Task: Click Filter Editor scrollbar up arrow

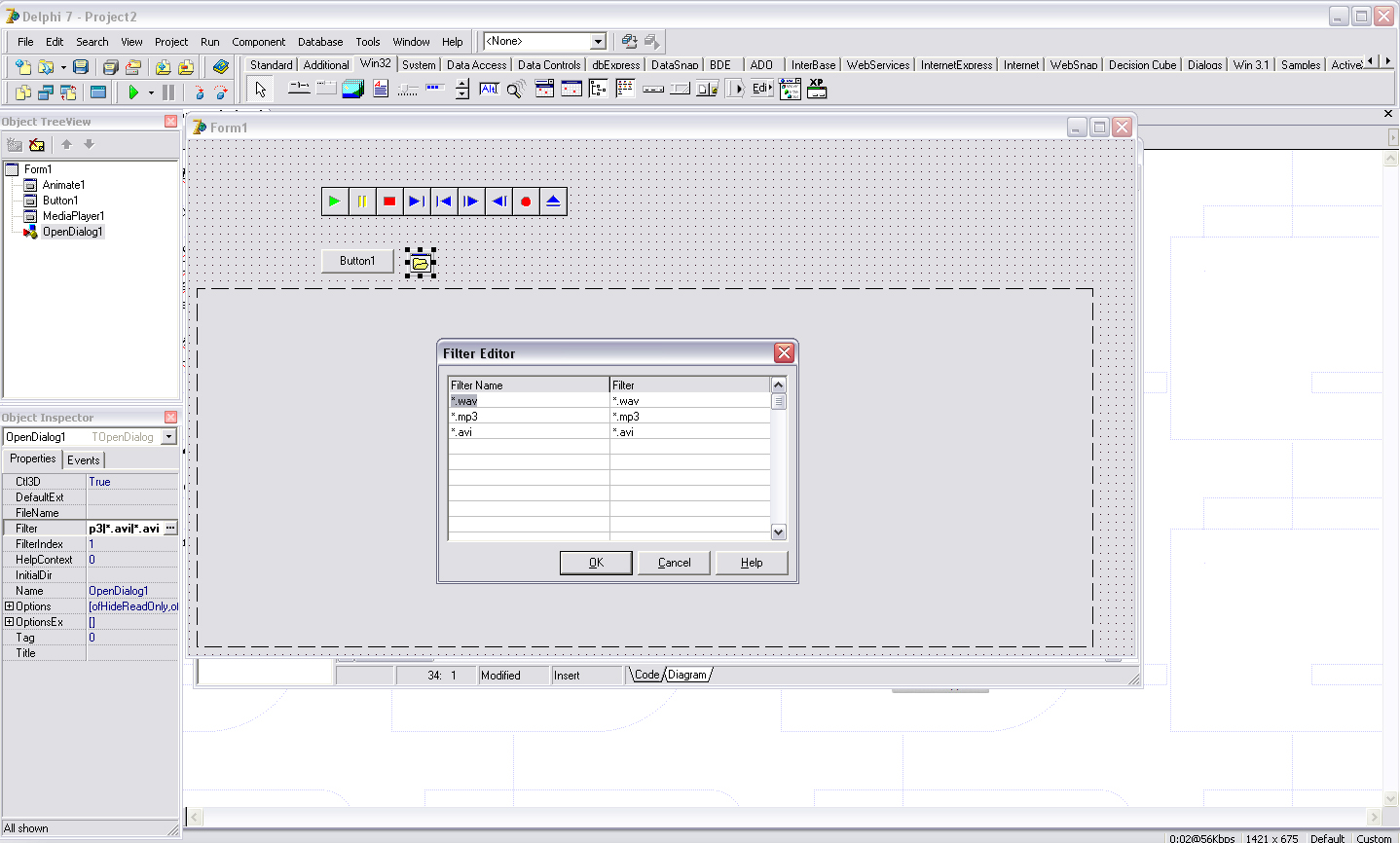Action: pyautogui.click(x=778, y=385)
